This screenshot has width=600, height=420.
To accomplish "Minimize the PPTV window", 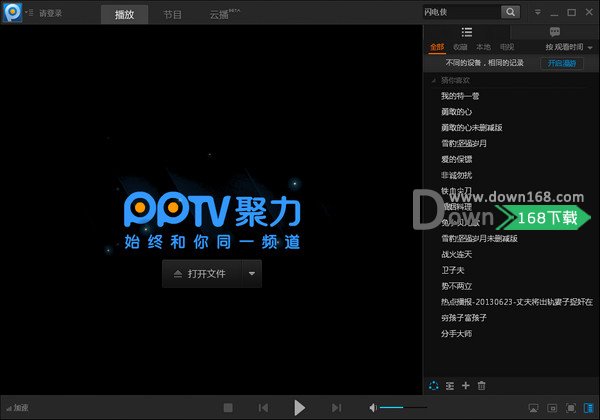I will pos(554,13).
